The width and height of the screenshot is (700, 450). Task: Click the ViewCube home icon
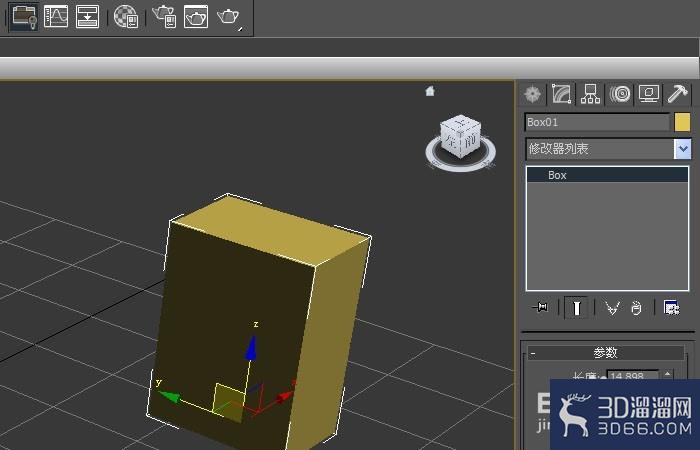tap(430, 91)
